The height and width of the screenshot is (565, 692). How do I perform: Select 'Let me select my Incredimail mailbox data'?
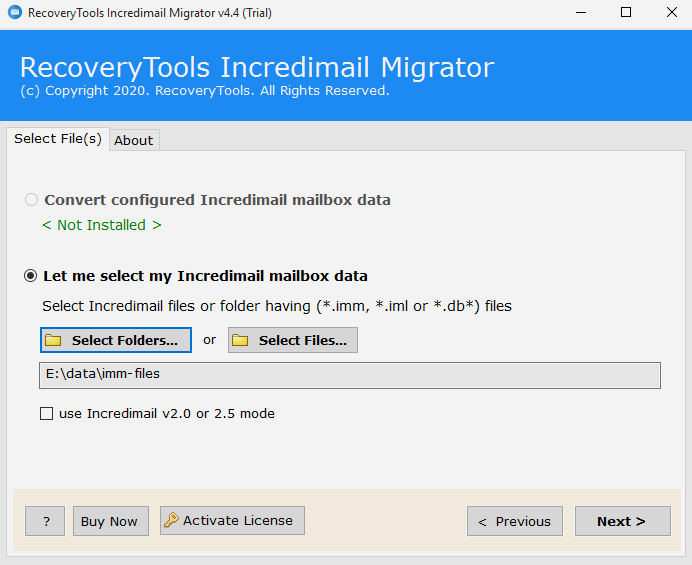32,276
